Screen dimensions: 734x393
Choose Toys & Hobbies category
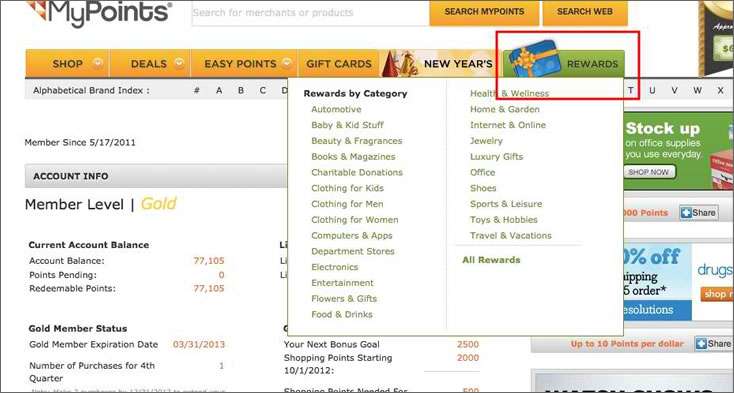pyautogui.click(x=504, y=220)
